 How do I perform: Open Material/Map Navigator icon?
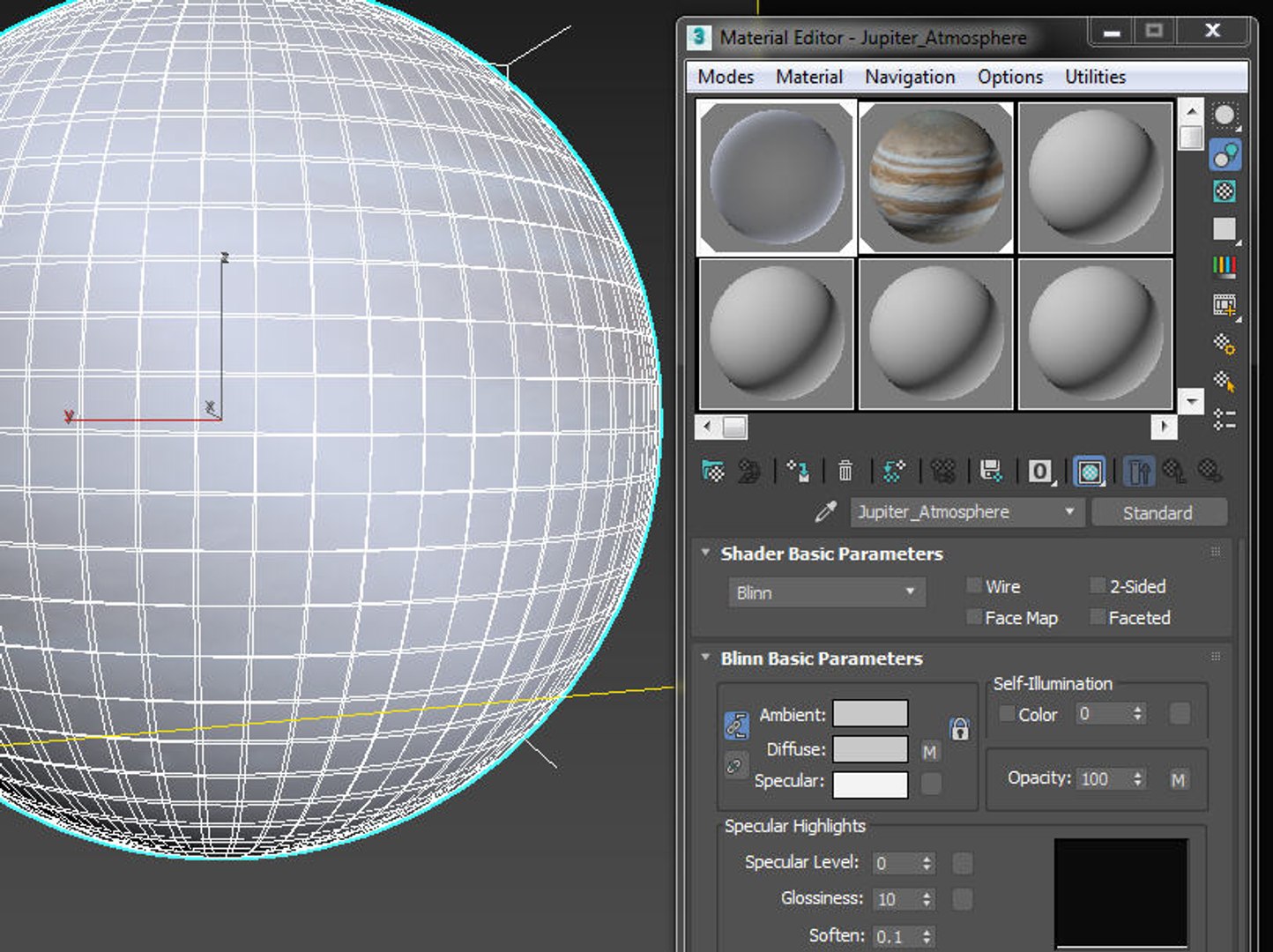click(1225, 420)
